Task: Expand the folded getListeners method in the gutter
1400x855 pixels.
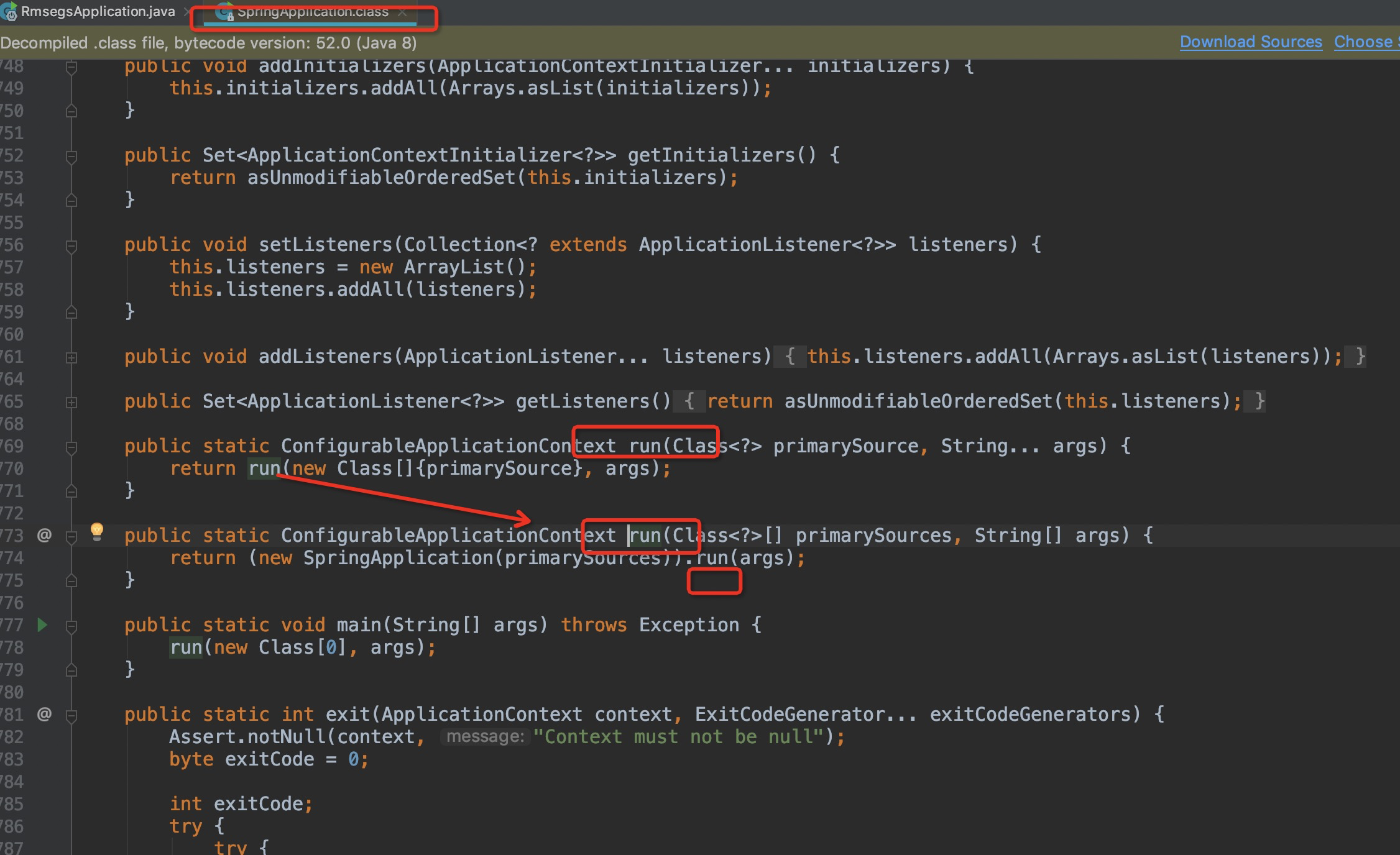Action: click(x=71, y=402)
